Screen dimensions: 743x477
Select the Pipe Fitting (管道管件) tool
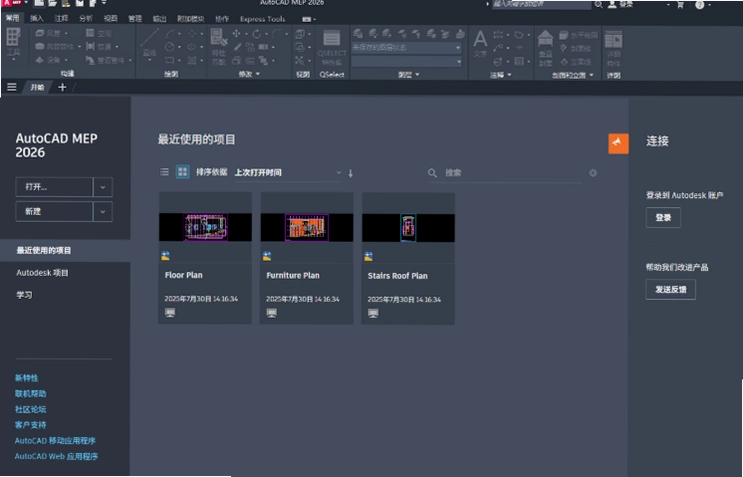(106, 60)
